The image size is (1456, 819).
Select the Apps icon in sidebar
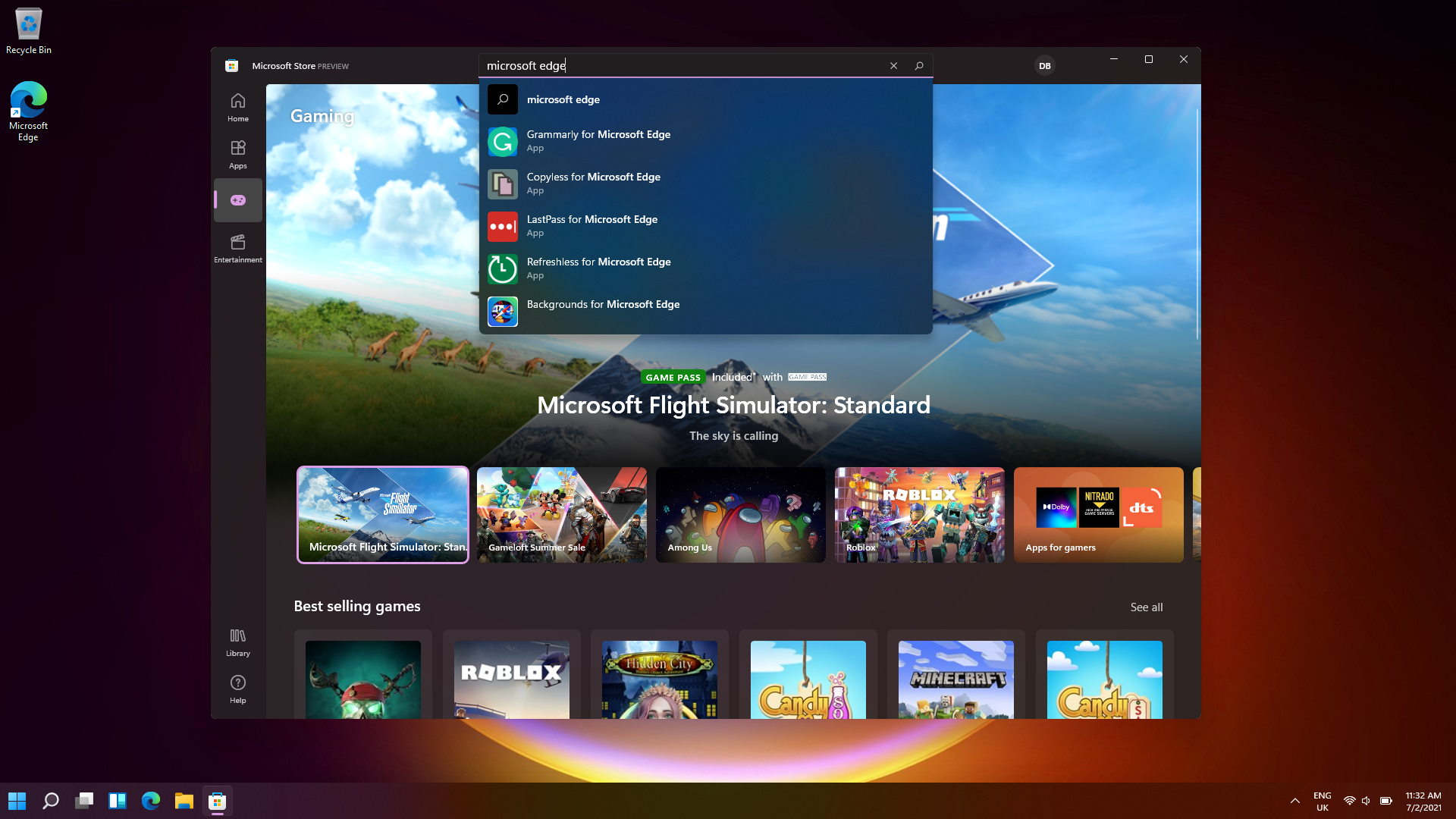pos(238,153)
